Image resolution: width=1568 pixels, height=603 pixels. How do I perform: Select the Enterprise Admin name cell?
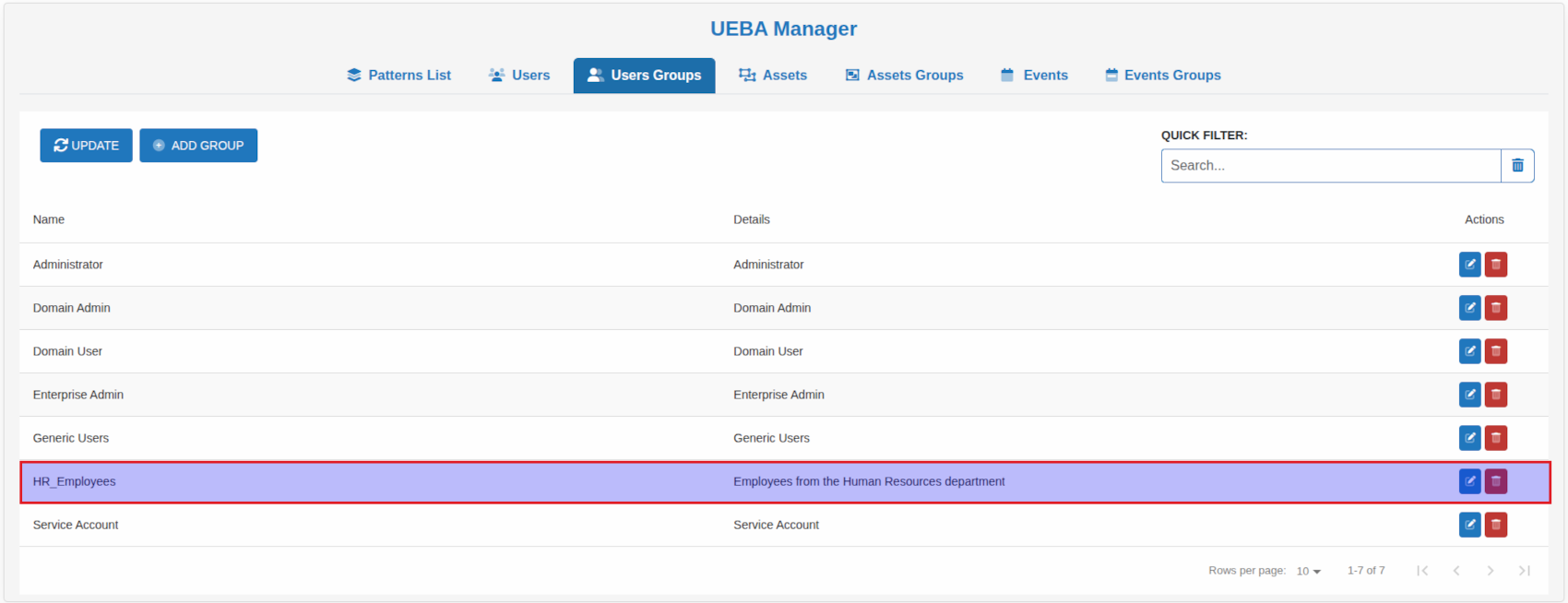[x=78, y=395]
